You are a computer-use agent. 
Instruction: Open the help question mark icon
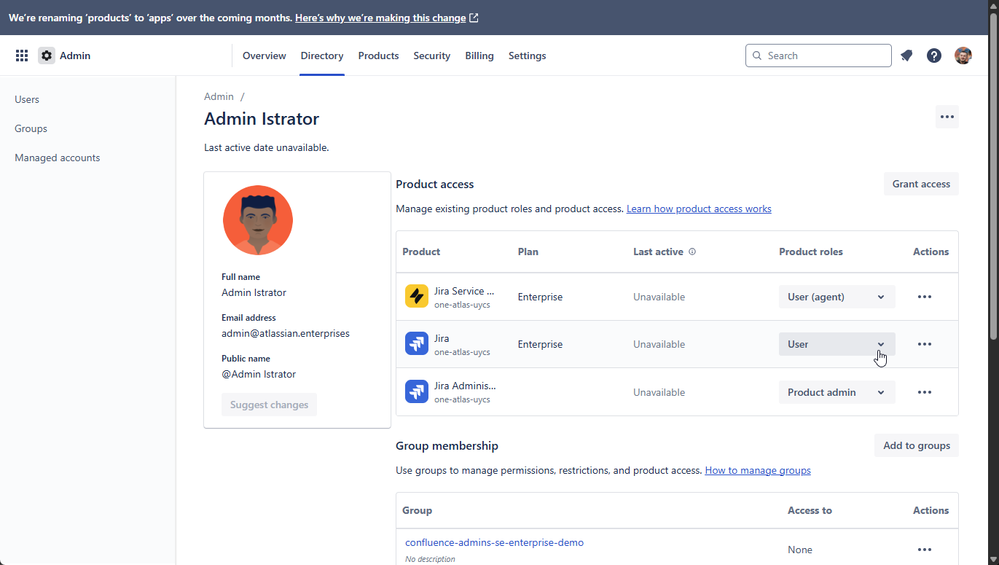click(934, 55)
